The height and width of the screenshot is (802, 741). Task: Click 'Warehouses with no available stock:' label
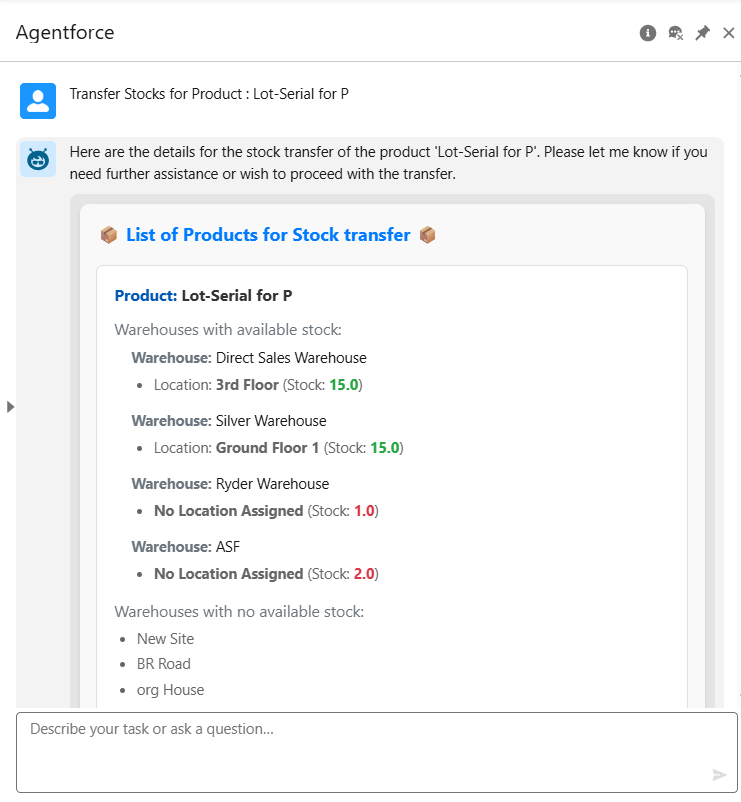pos(239,612)
